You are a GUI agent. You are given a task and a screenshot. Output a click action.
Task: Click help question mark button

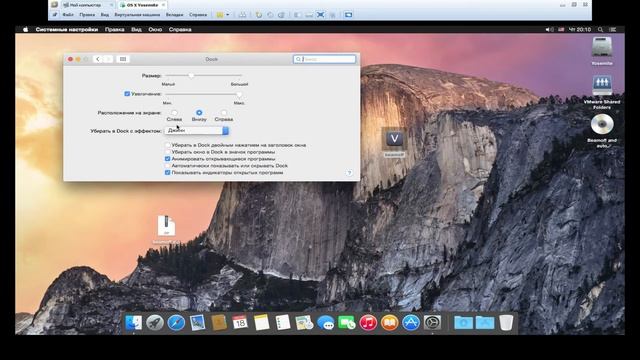coord(349,173)
